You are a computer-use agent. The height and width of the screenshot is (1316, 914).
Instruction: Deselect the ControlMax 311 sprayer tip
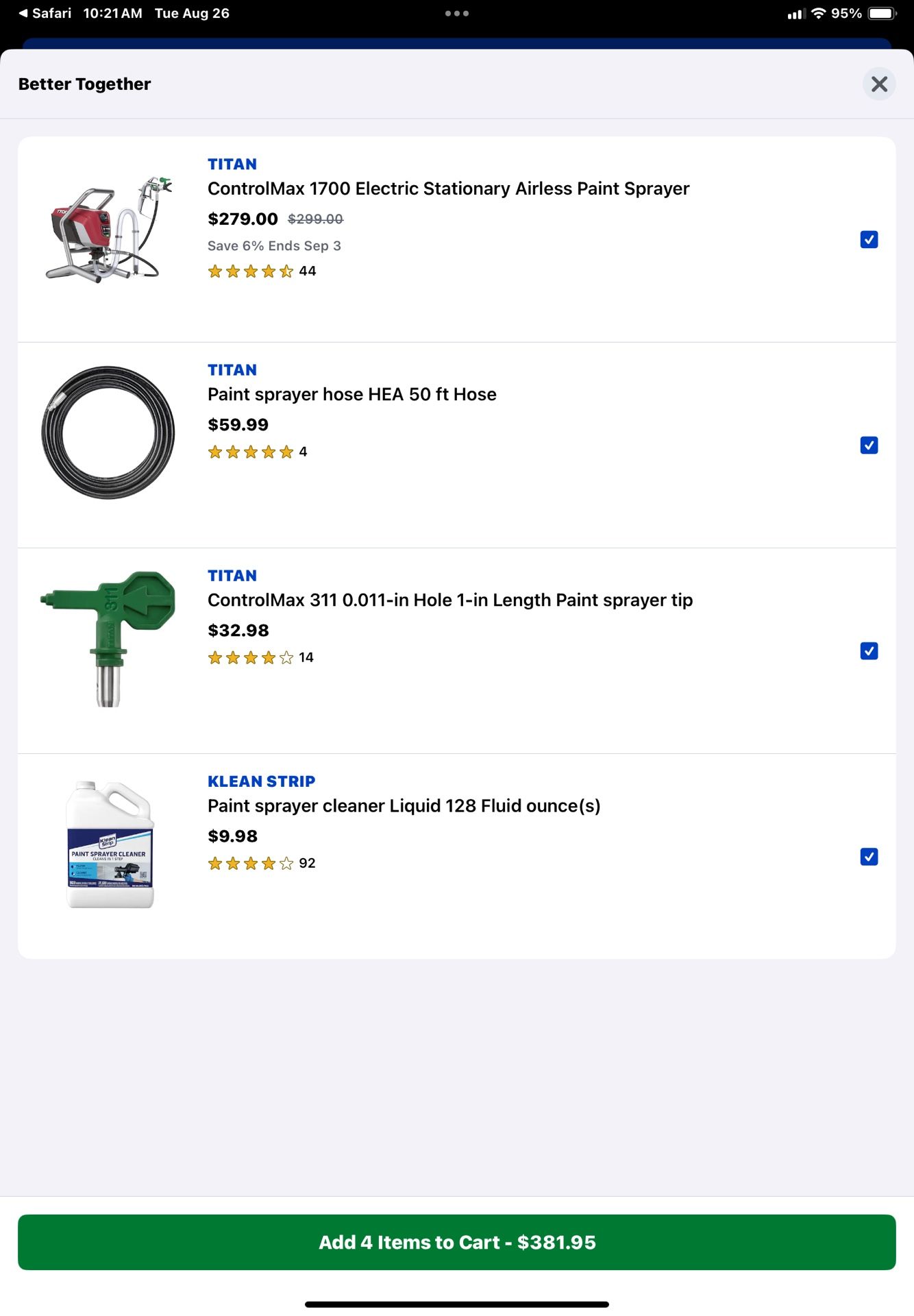(869, 650)
